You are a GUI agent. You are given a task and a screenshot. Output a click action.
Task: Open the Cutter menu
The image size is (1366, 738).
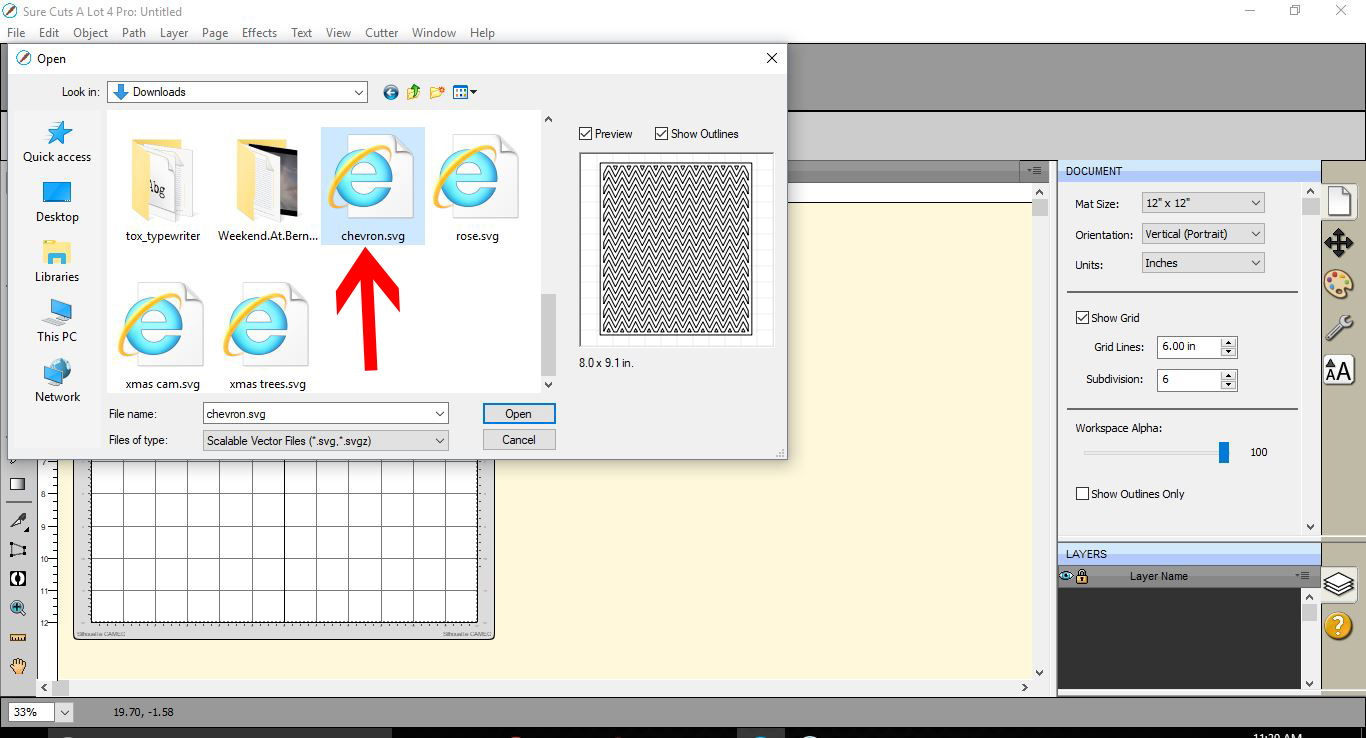coord(381,33)
